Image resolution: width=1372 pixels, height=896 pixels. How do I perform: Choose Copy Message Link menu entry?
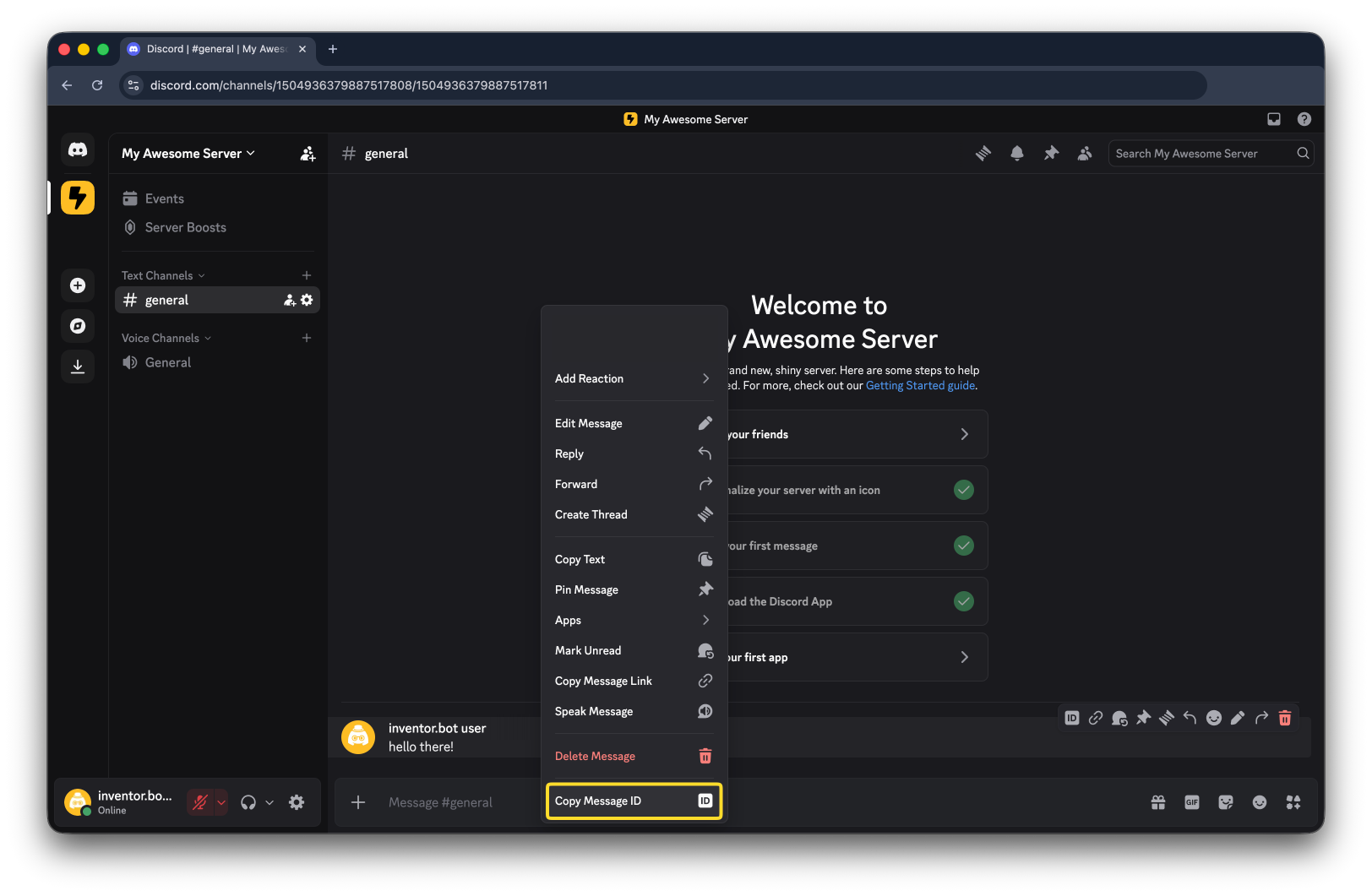(x=634, y=681)
